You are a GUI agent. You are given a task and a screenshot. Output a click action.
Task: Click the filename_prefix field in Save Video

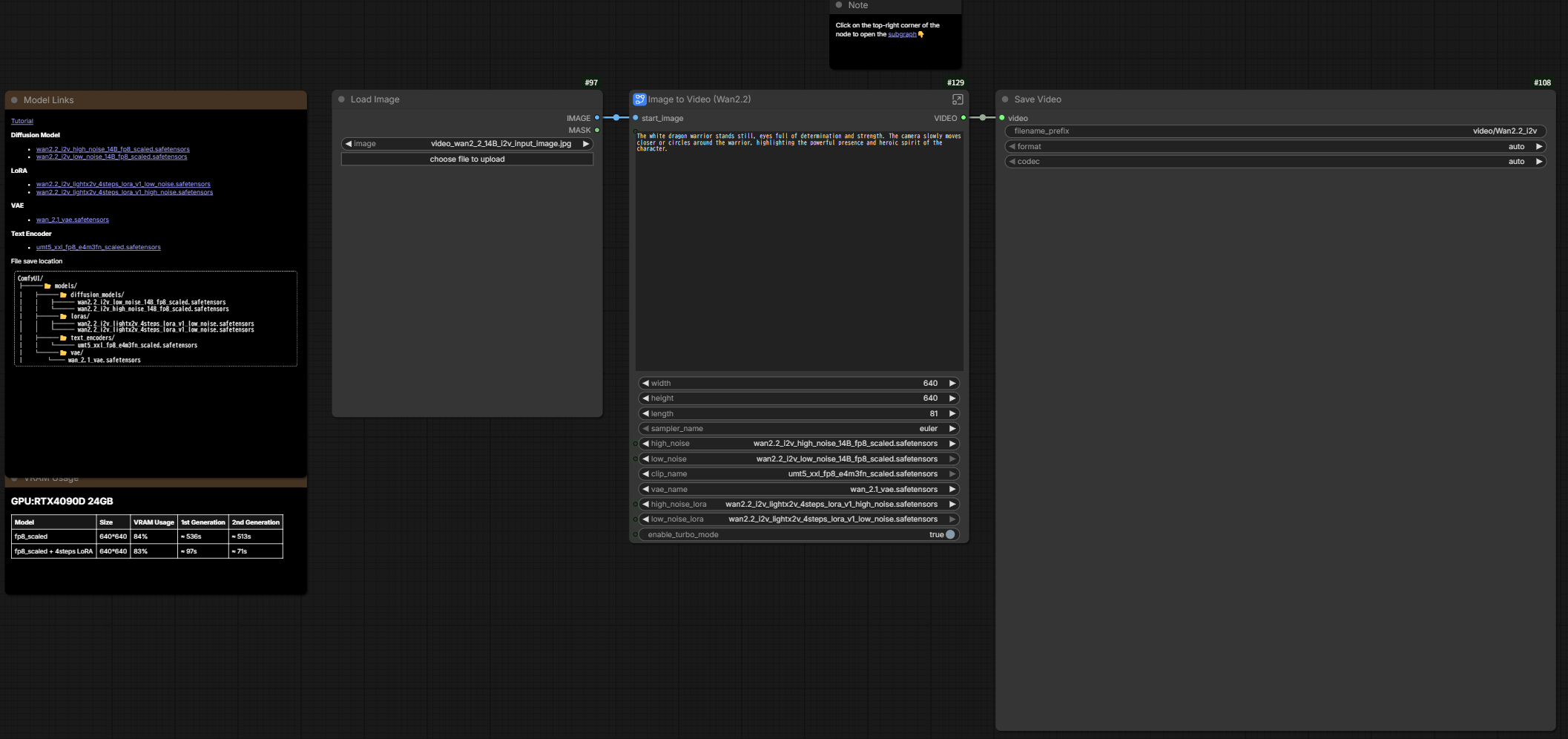[1275, 131]
